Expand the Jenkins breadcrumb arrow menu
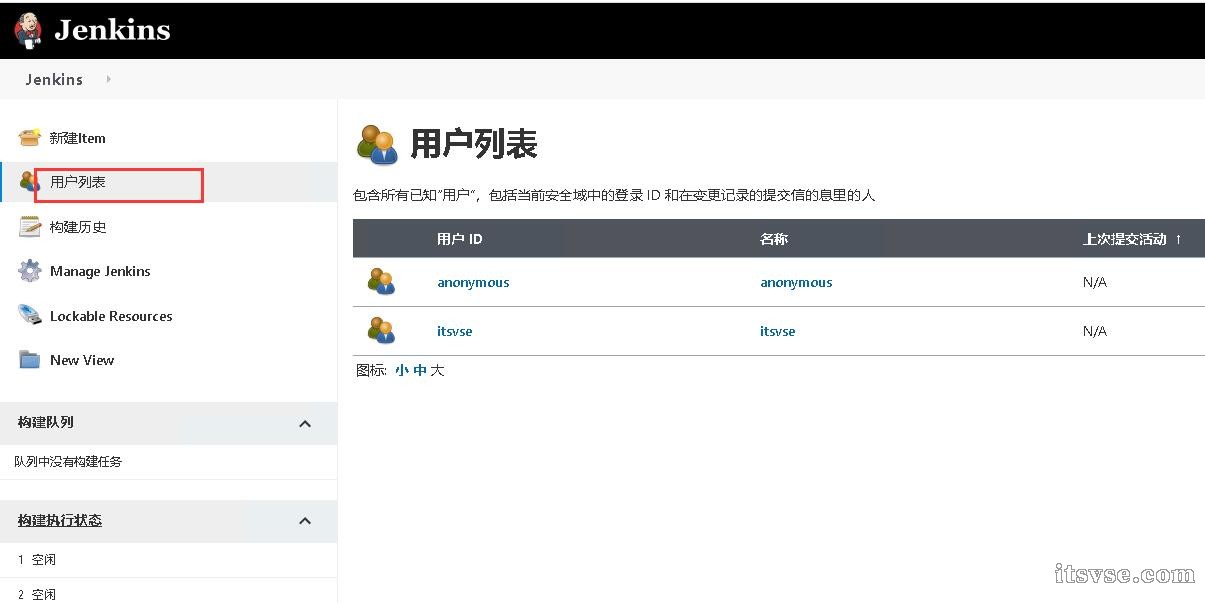Image resolution: width=1205 pixels, height=603 pixels. click(x=108, y=79)
